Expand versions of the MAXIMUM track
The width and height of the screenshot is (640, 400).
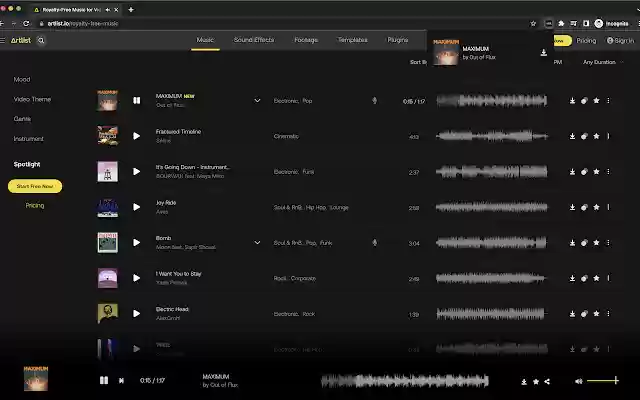click(257, 100)
